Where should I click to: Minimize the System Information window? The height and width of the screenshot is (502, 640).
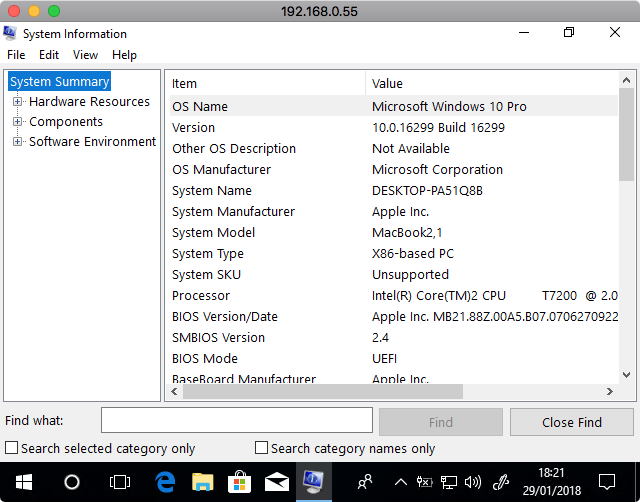point(524,33)
